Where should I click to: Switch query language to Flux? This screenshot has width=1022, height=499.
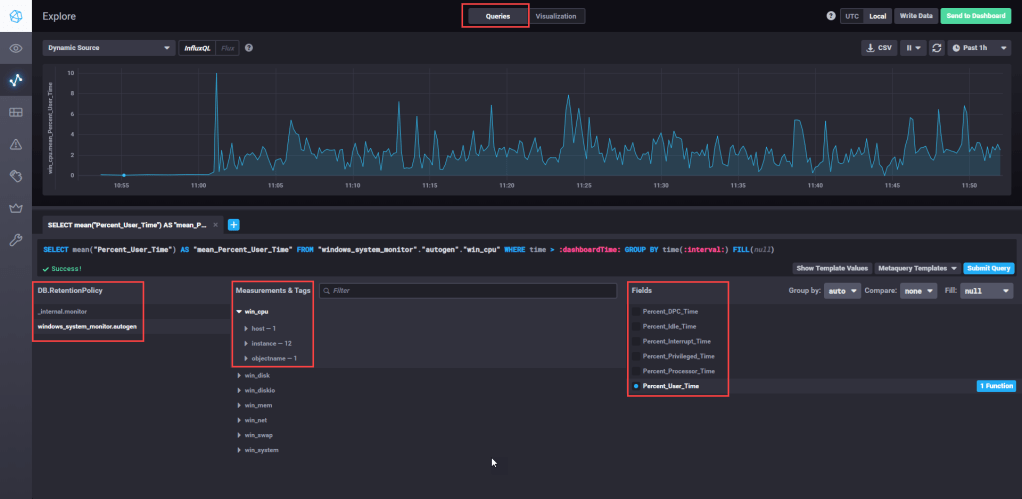click(x=227, y=48)
